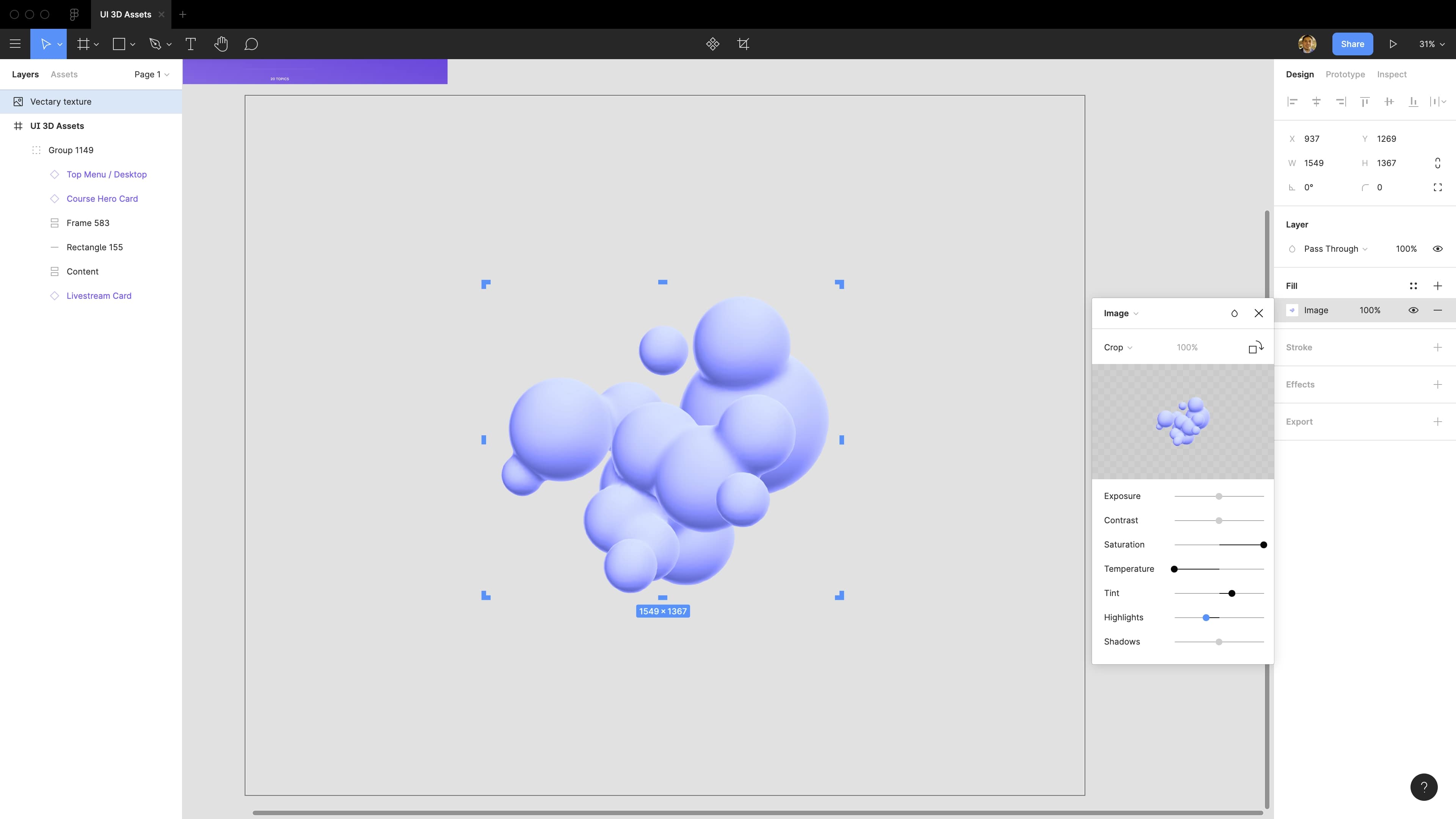
Task: Click the Share button
Action: coord(1352,44)
